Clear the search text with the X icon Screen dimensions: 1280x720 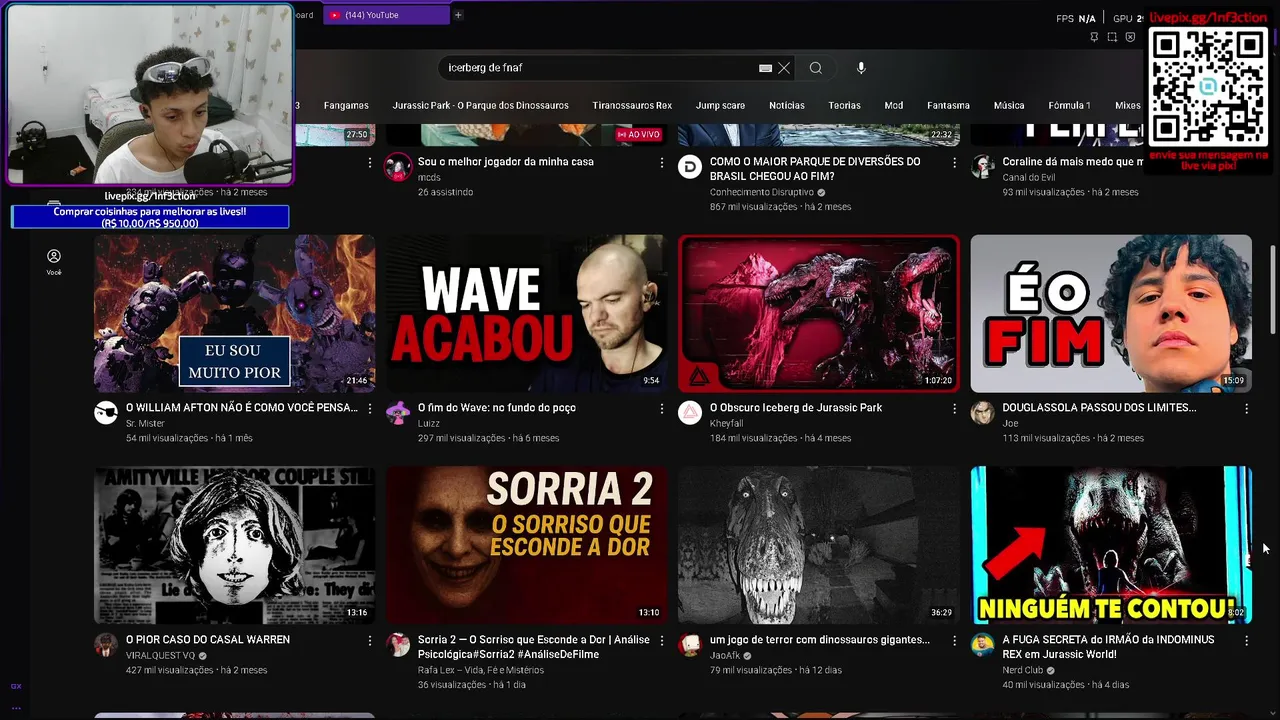[784, 68]
